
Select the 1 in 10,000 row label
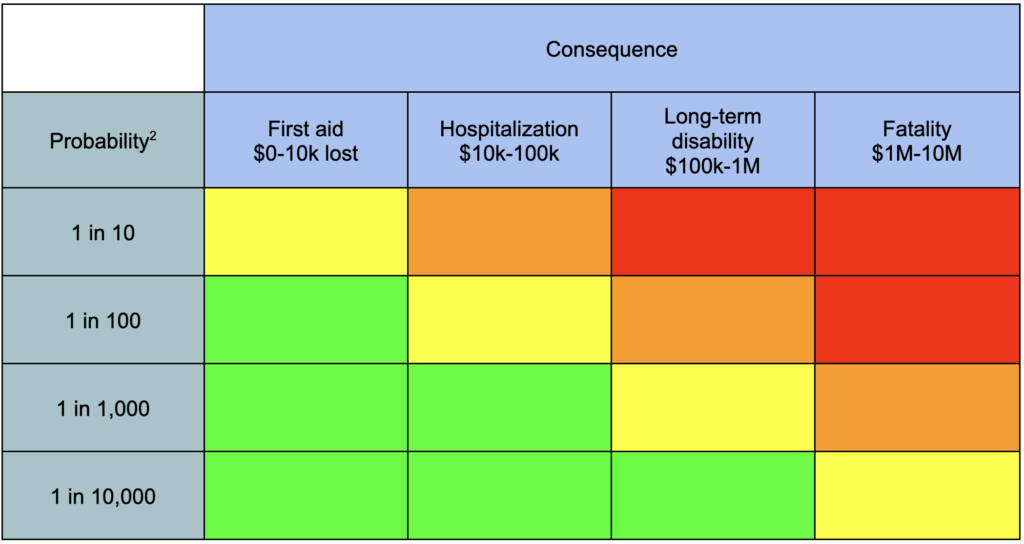[102, 496]
